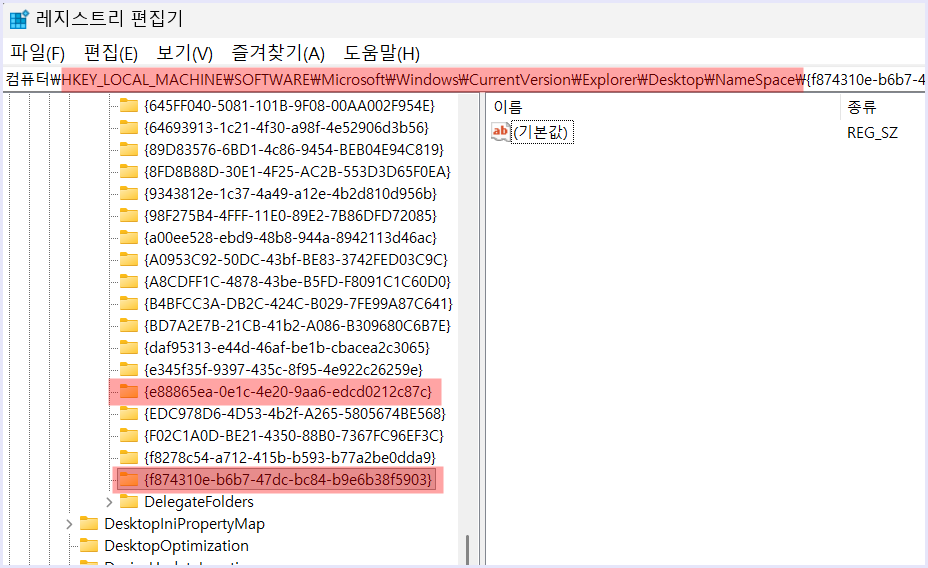Expand the DesktopIniPropertyMap key
The width and height of the screenshot is (928, 568).
point(69,524)
